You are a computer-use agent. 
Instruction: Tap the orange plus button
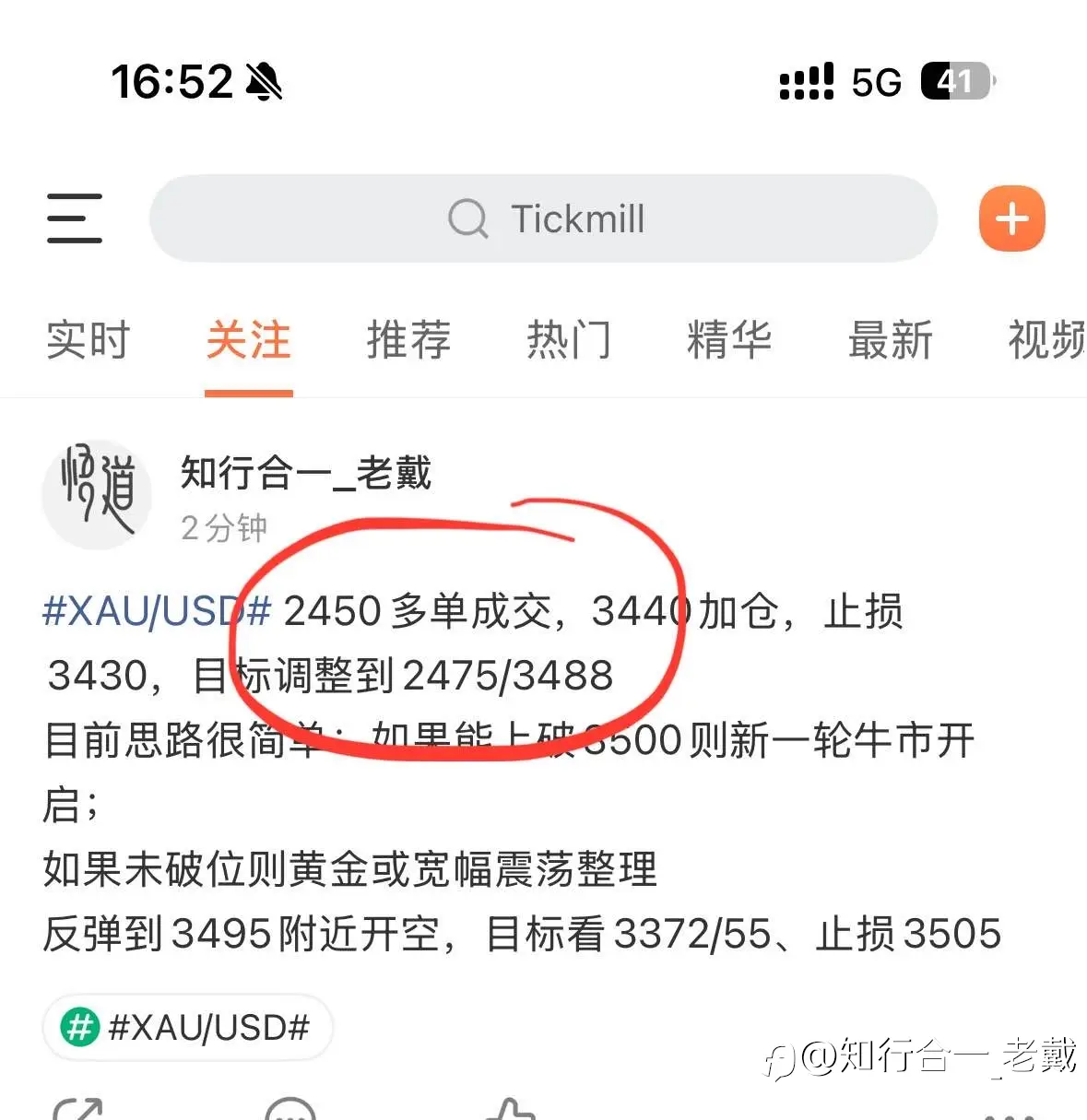click(1011, 218)
